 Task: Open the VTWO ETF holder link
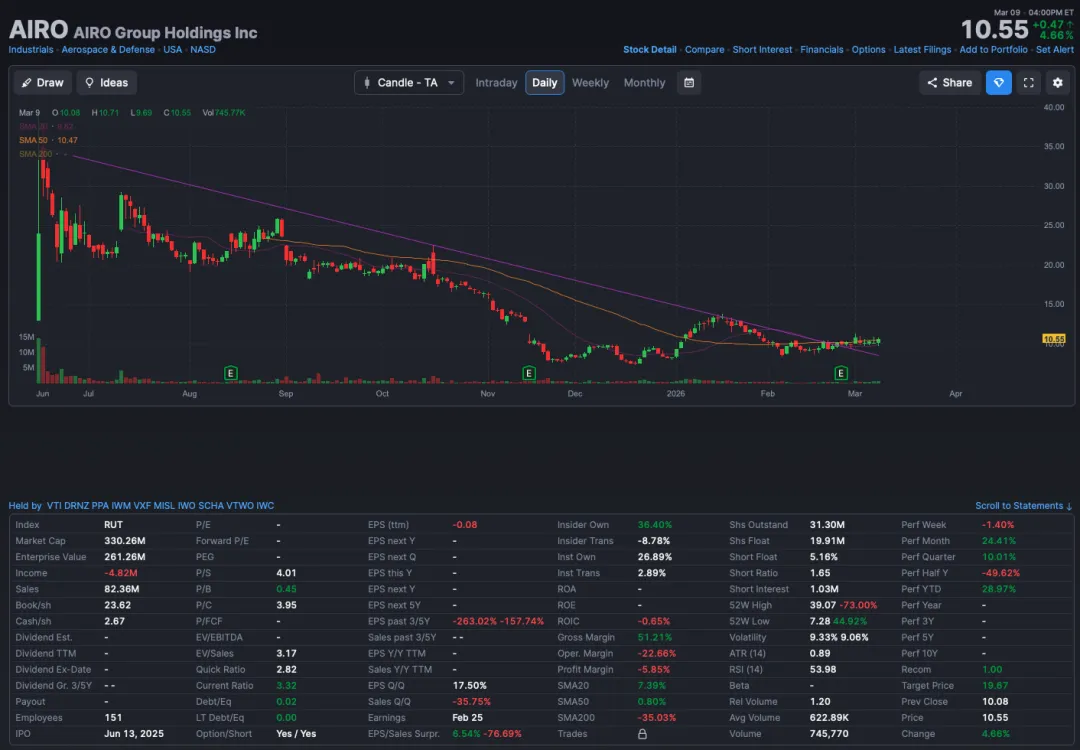coord(240,506)
